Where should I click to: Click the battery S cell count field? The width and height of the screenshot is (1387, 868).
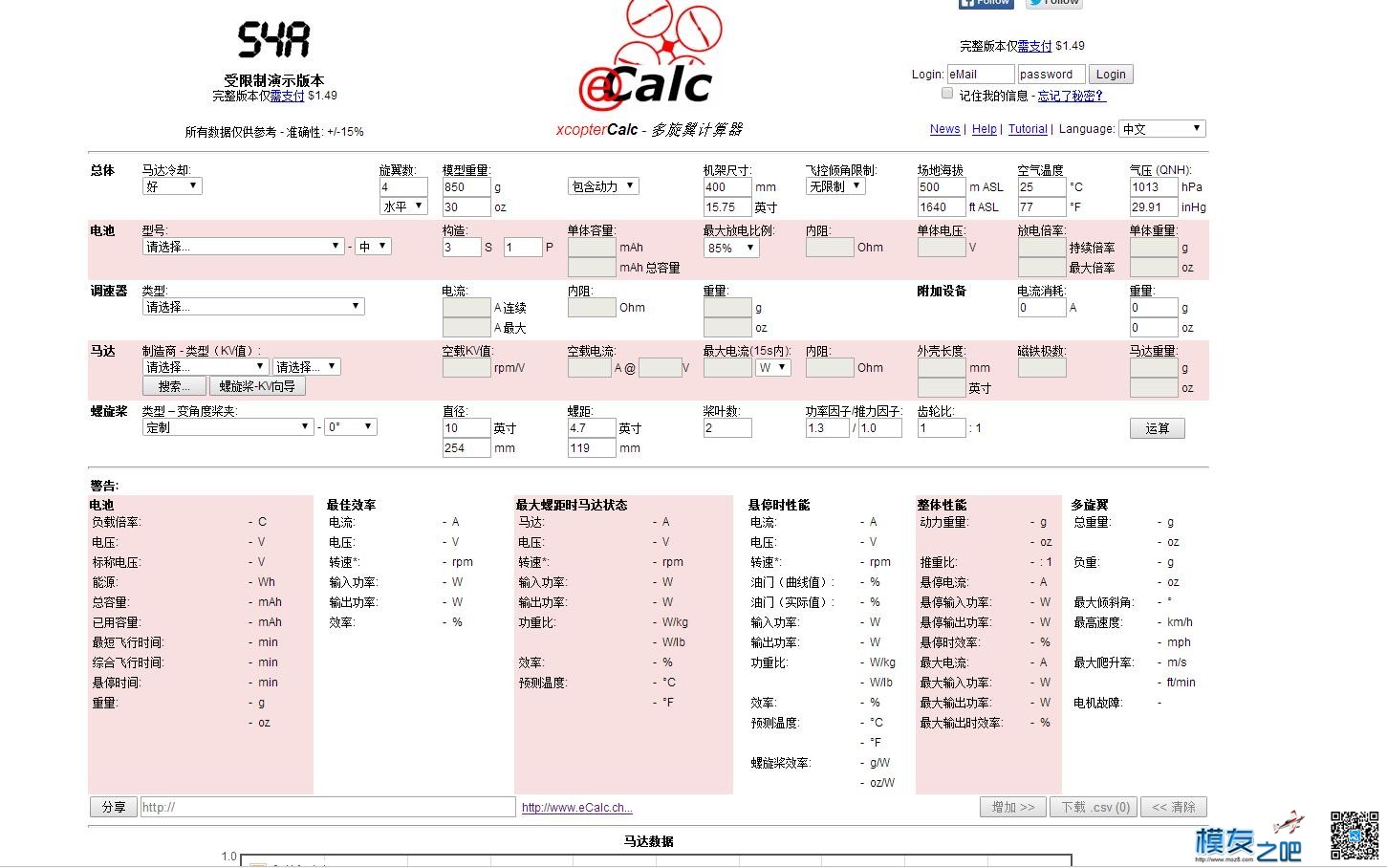[462, 248]
